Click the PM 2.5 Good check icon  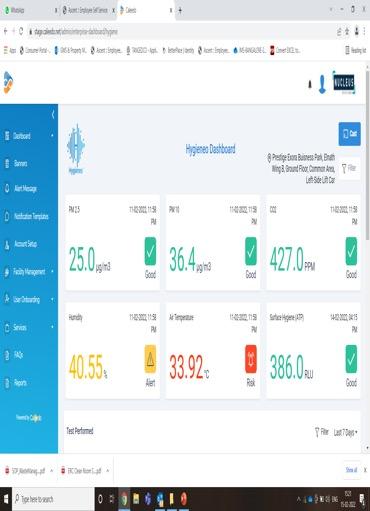(x=150, y=251)
